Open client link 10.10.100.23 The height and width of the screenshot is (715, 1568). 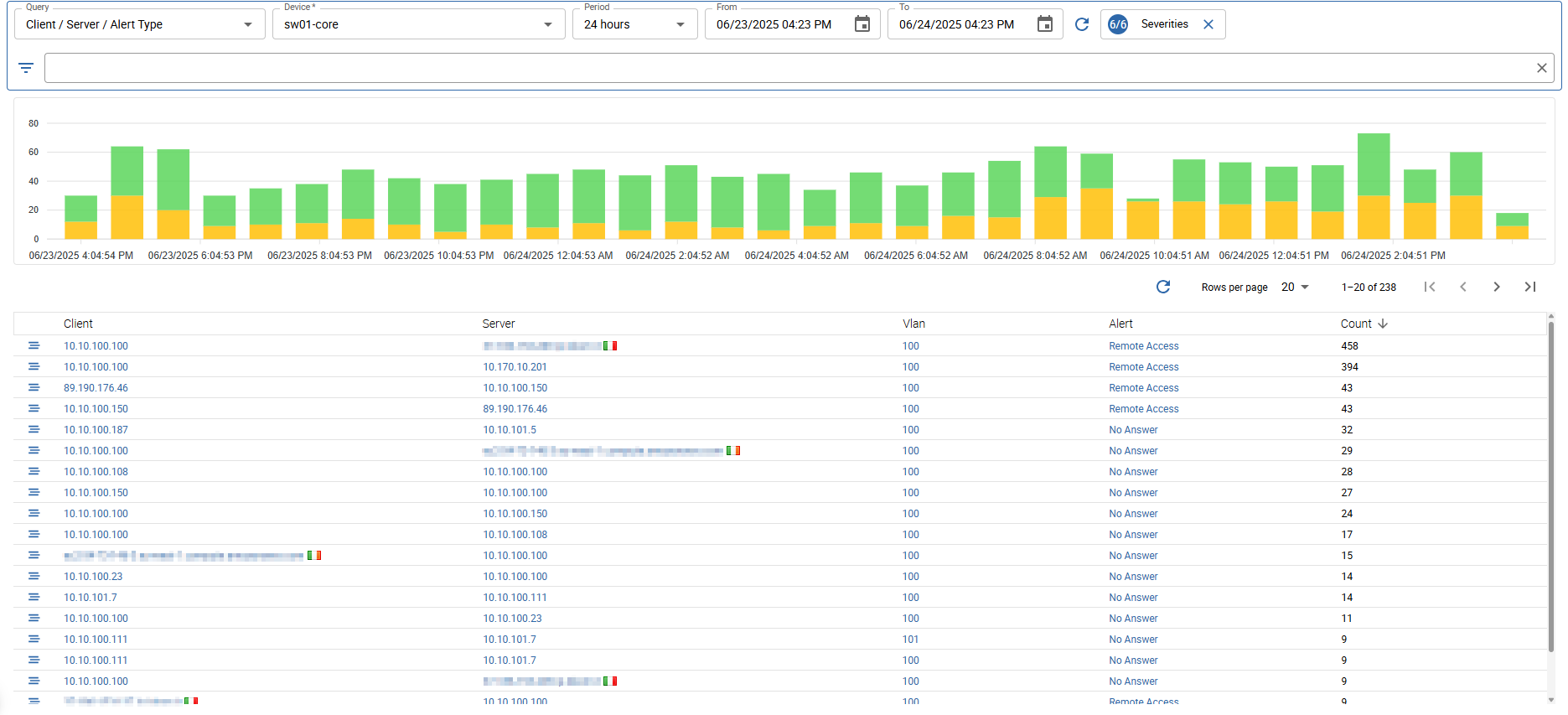click(93, 577)
